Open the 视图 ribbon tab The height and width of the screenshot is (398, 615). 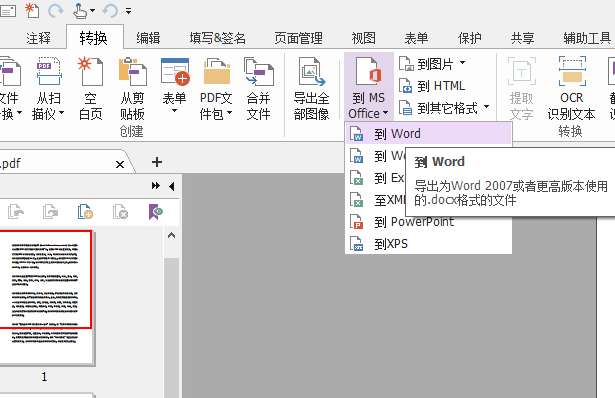364,38
